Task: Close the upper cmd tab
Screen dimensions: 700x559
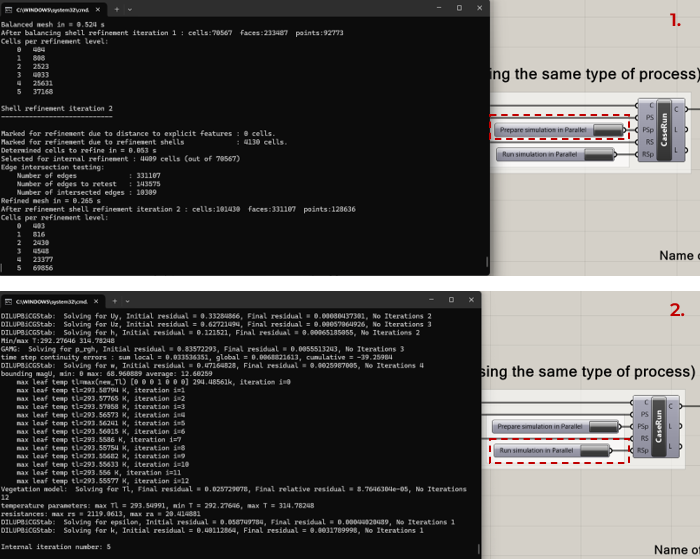Action: pyautogui.click(x=98, y=9)
